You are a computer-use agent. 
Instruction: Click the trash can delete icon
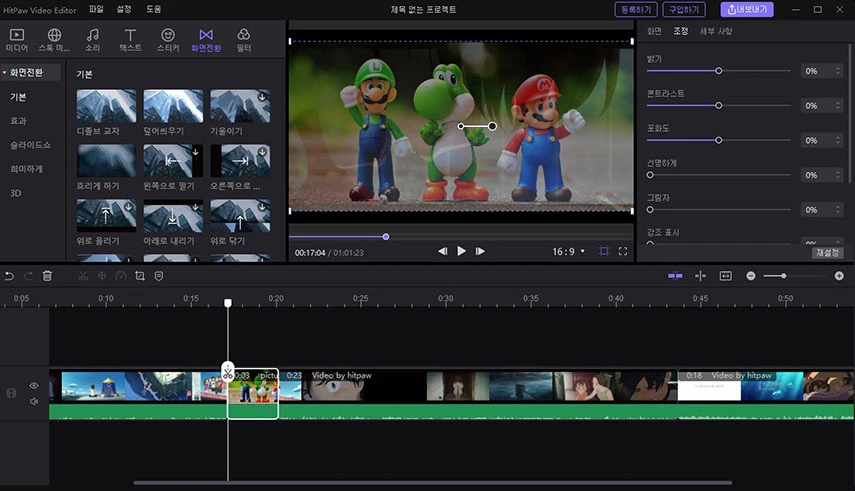[x=47, y=276]
